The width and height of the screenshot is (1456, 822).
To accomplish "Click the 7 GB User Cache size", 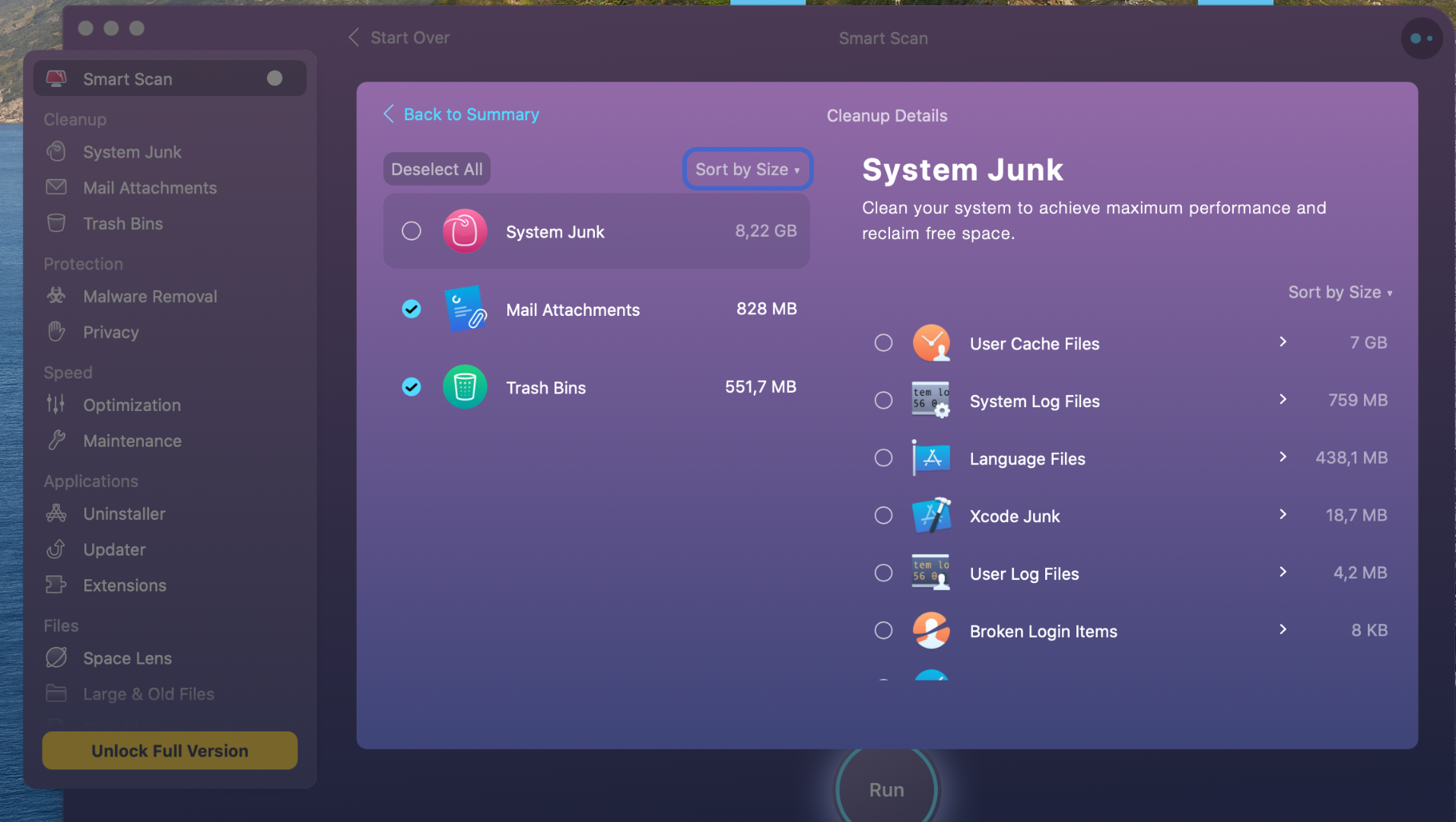I will point(1369,342).
